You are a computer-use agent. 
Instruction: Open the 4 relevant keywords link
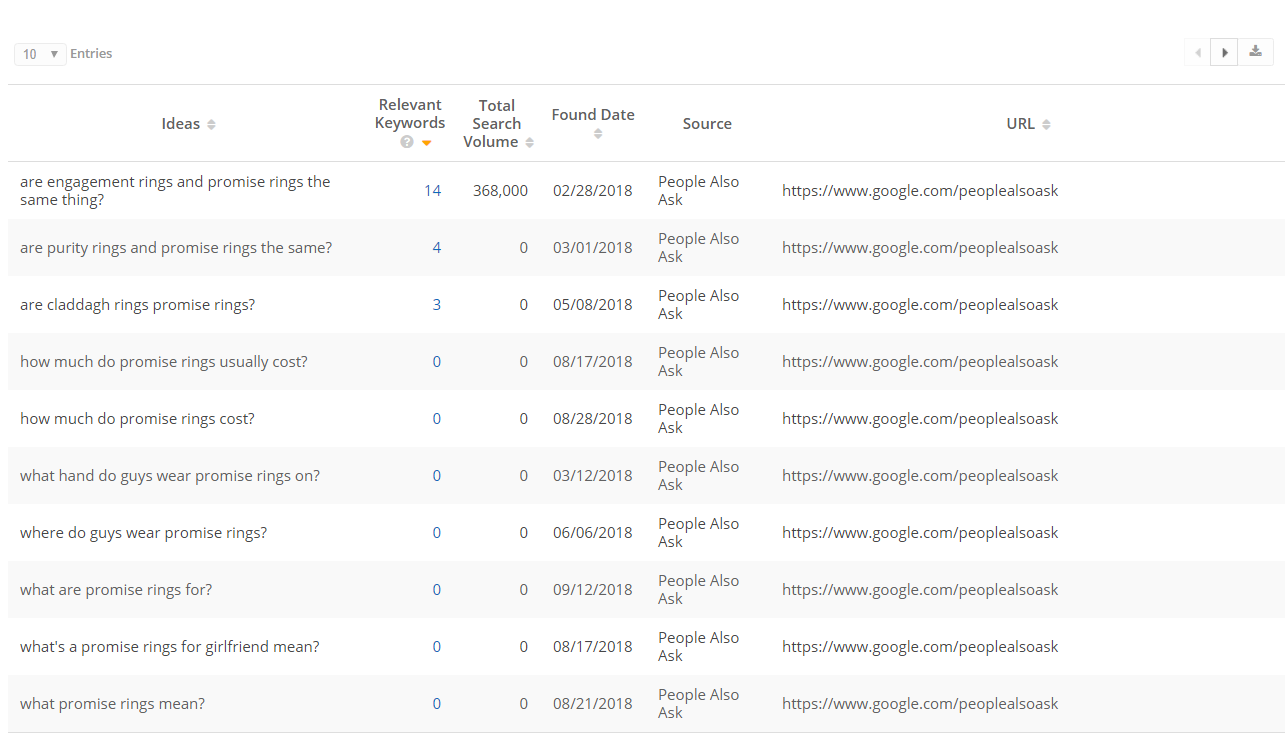[x=437, y=247]
